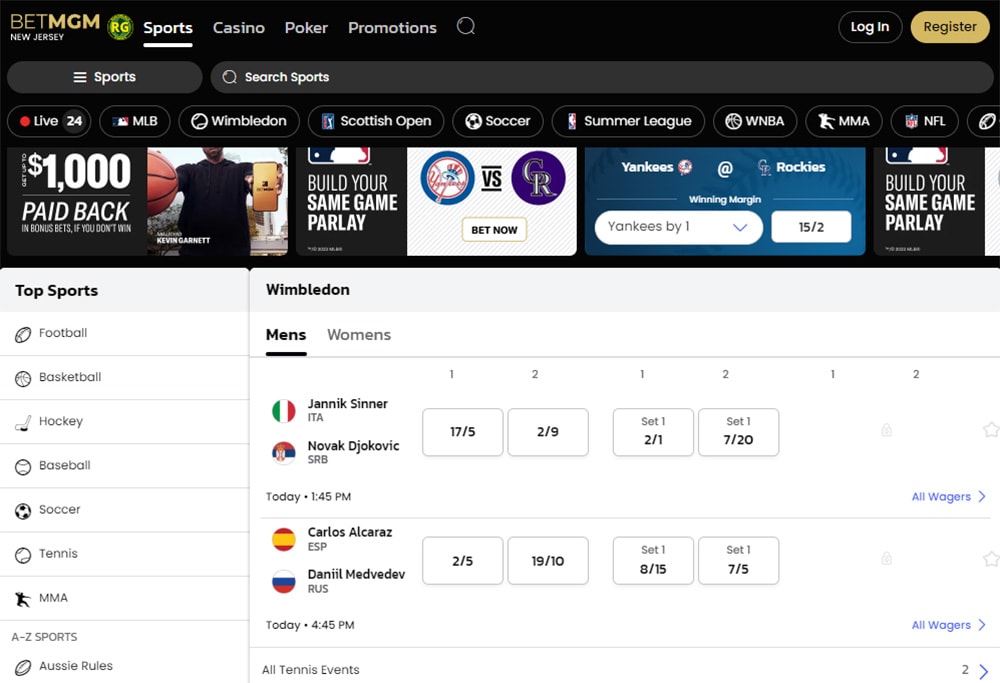Select Set 1 odds 7/5 for Medvedev

739,561
